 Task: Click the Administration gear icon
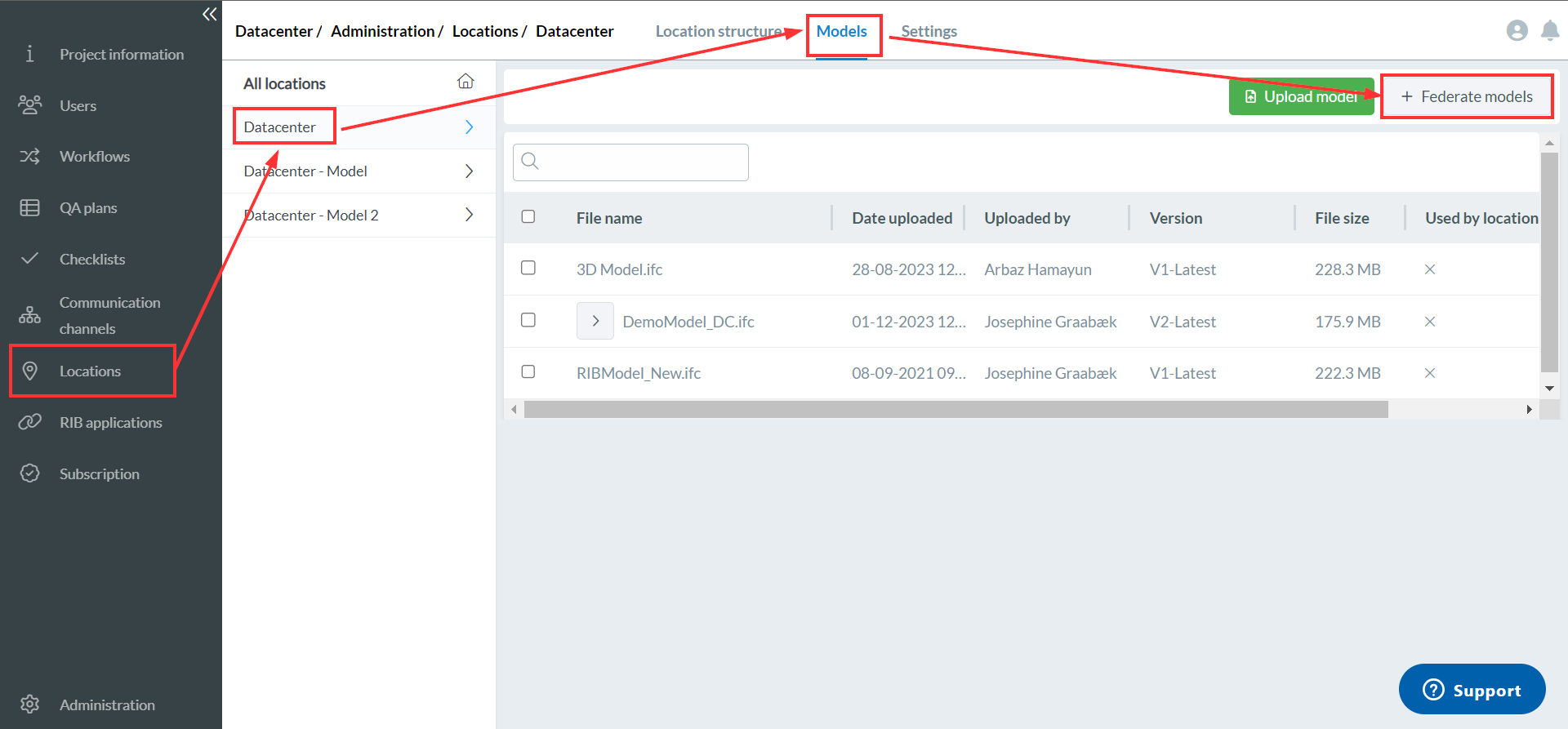(30, 704)
